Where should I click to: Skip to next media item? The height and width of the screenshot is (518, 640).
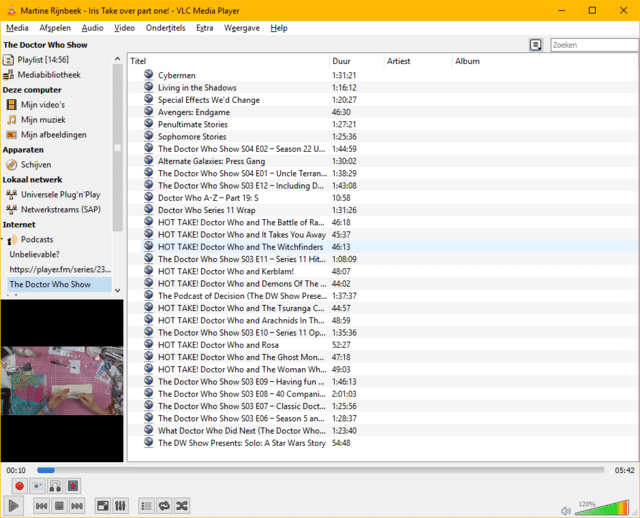click(x=77, y=506)
